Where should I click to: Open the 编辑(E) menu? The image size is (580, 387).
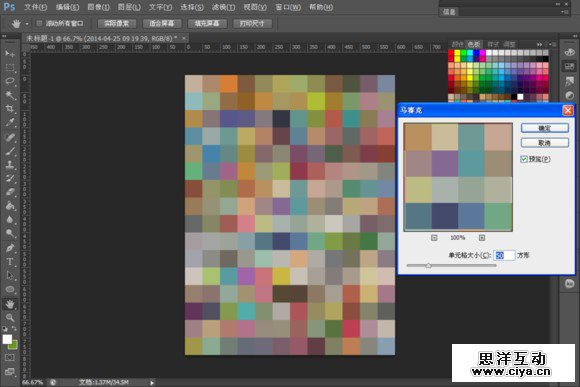(x=67, y=7)
